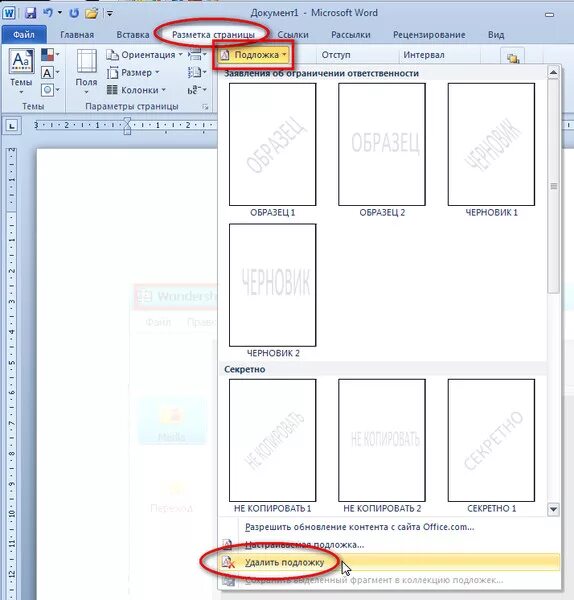The height and width of the screenshot is (600, 574).
Task: Customize Quick Access Toolbar dropdown
Action: [110, 14]
